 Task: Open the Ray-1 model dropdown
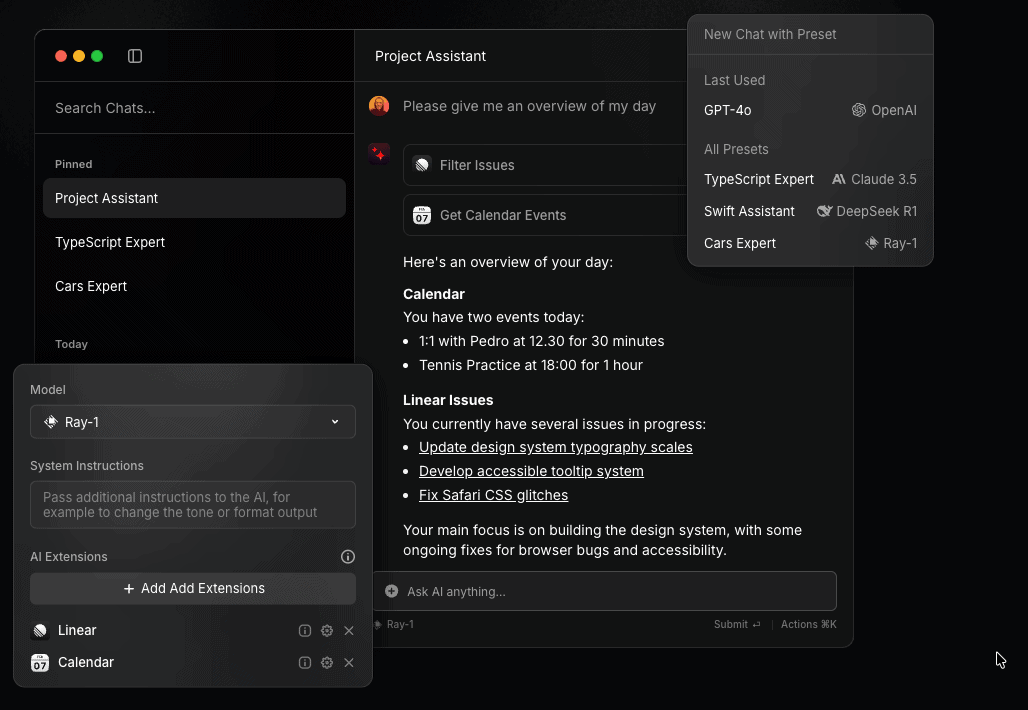[193, 421]
